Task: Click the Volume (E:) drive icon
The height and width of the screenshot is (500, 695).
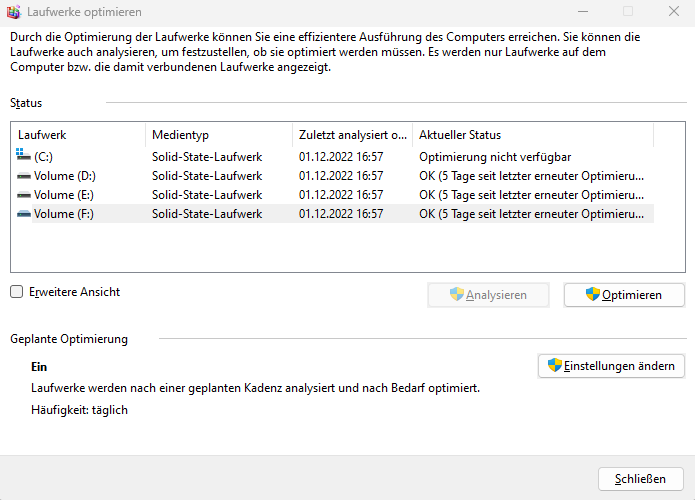Action: click(23, 195)
